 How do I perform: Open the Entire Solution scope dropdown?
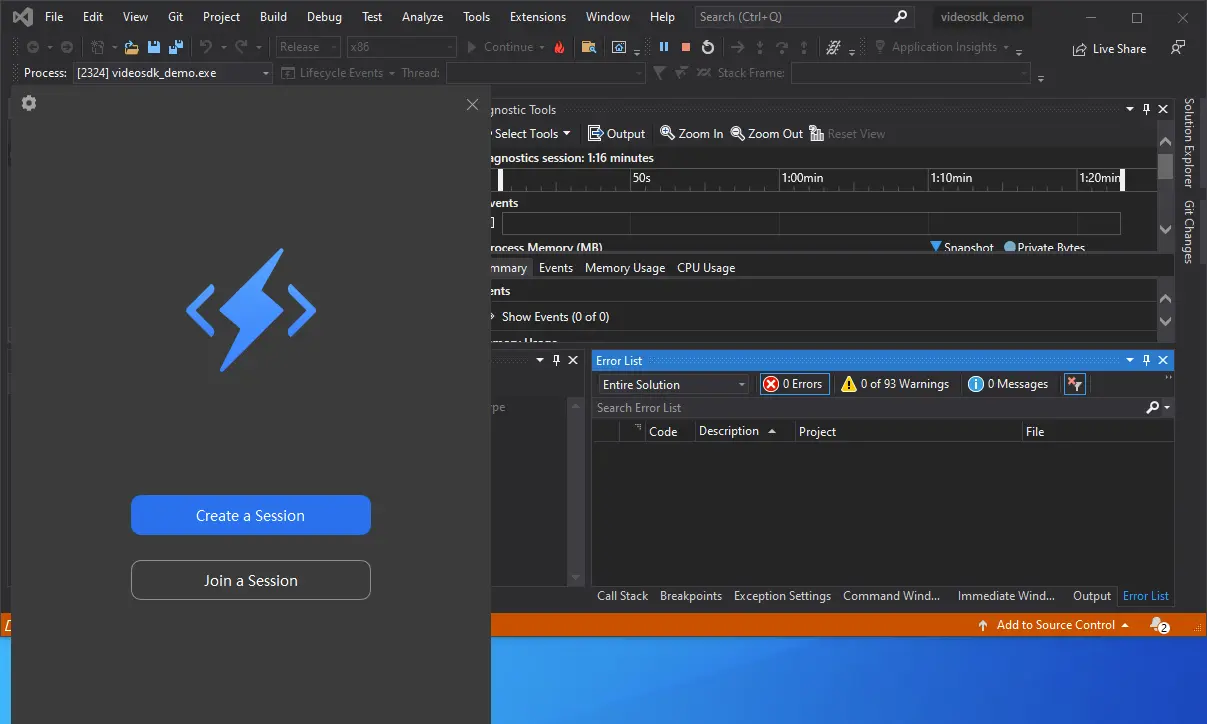coord(672,383)
